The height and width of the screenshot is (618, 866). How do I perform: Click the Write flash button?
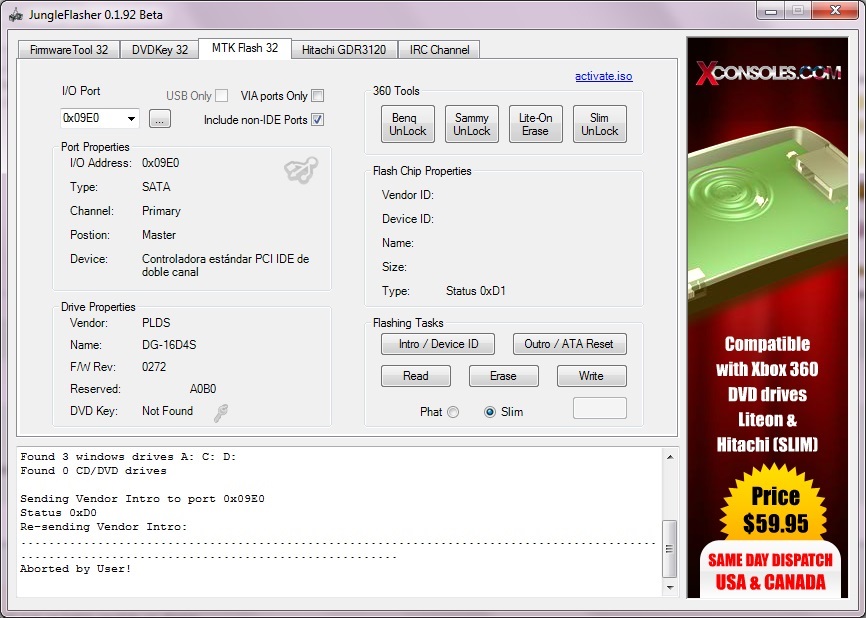click(592, 376)
